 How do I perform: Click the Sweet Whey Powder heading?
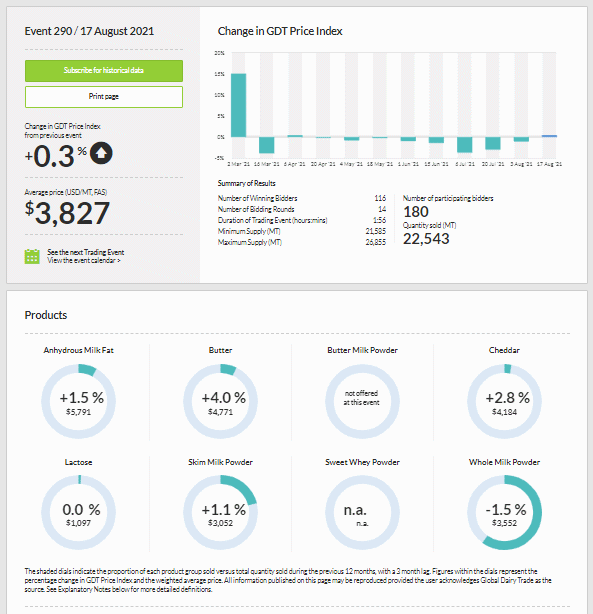tap(362, 462)
